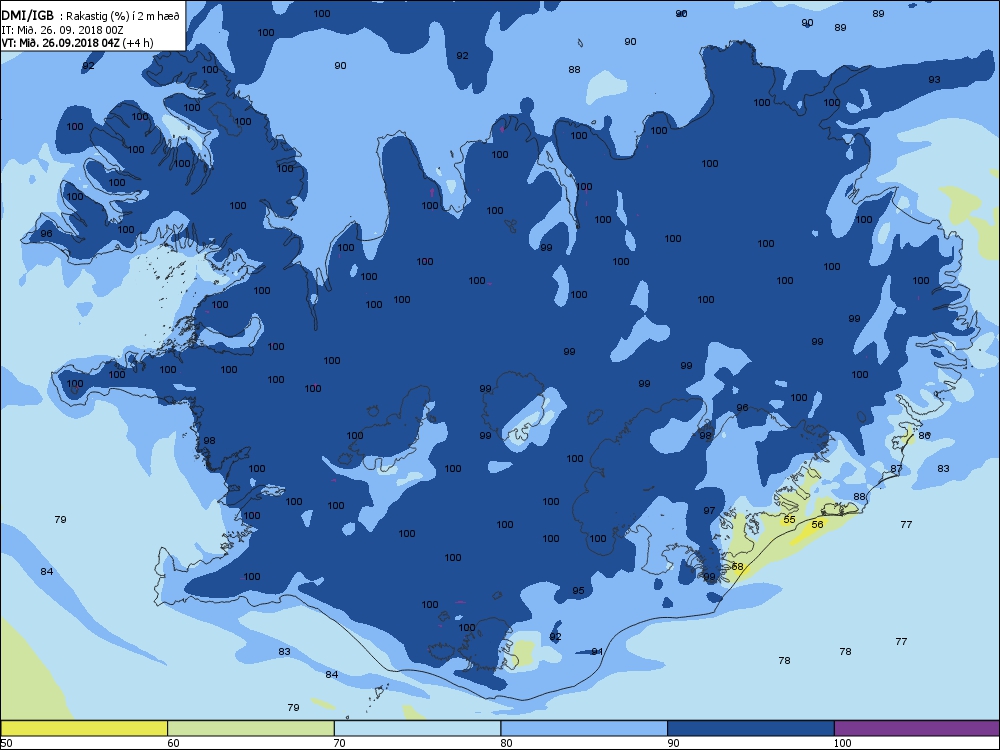Click the pale blue 70–80 legend swatch
The height and width of the screenshot is (750, 1000).
coord(418,728)
